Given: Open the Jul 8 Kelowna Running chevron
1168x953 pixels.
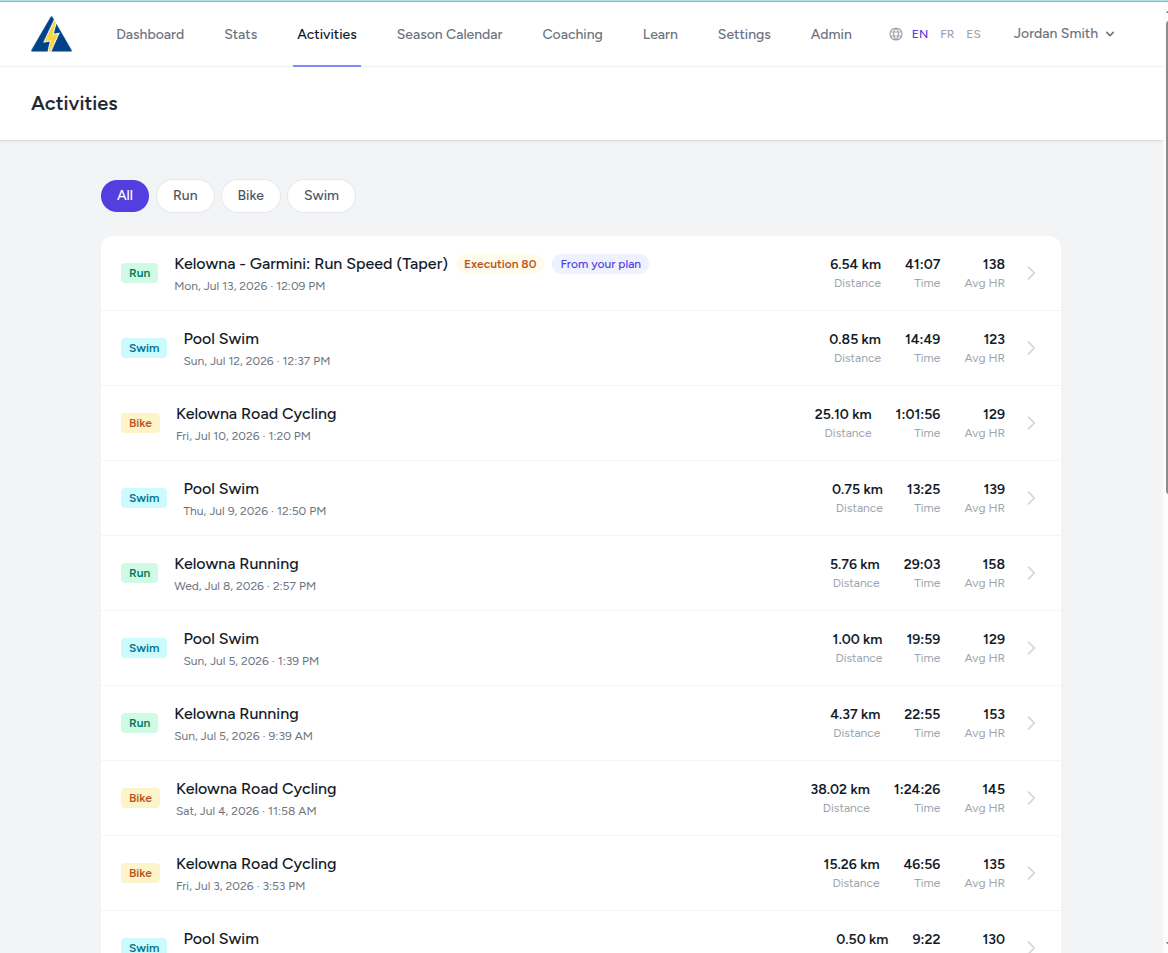Looking at the screenshot, I should point(1032,573).
